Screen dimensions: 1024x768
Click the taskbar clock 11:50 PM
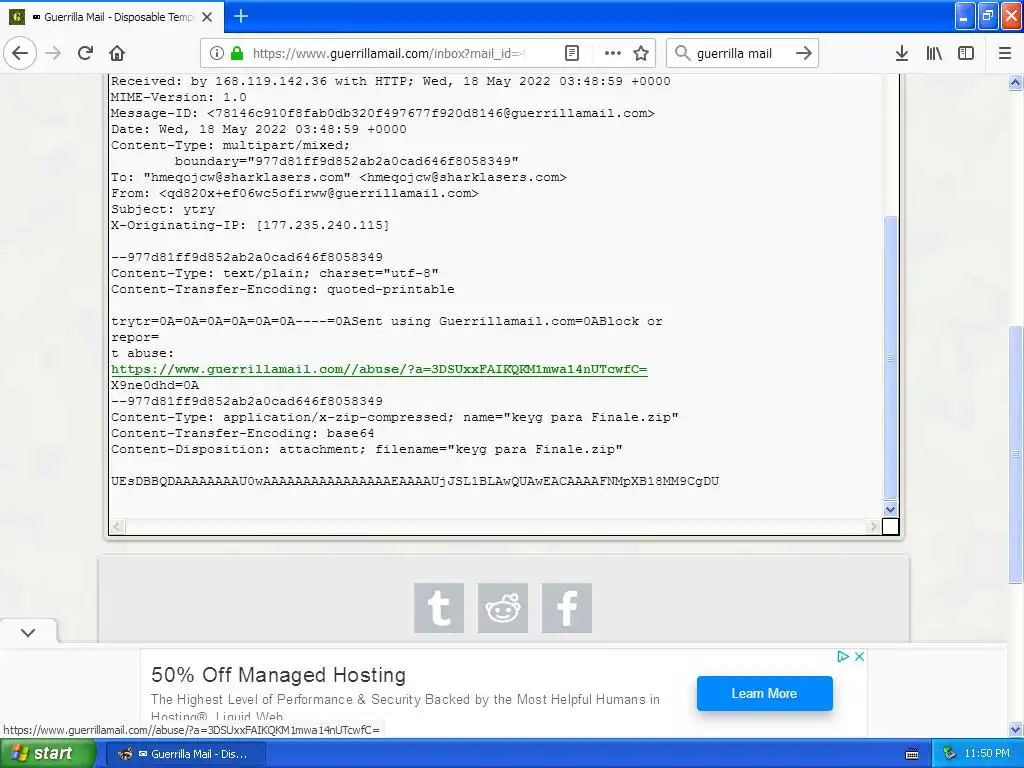pyautogui.click(x=987, y=754)
